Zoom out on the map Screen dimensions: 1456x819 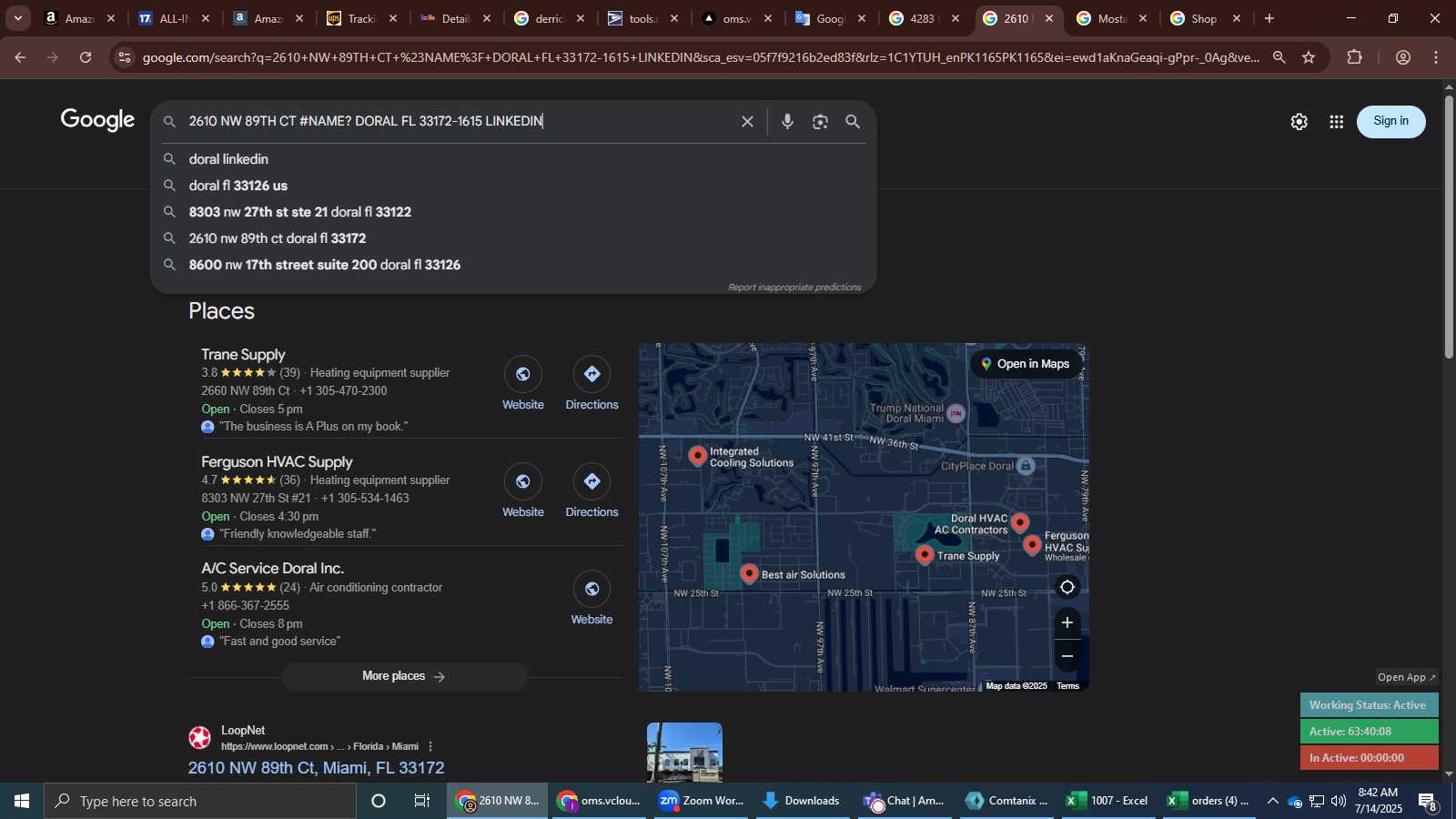[x=1067, y=656]
